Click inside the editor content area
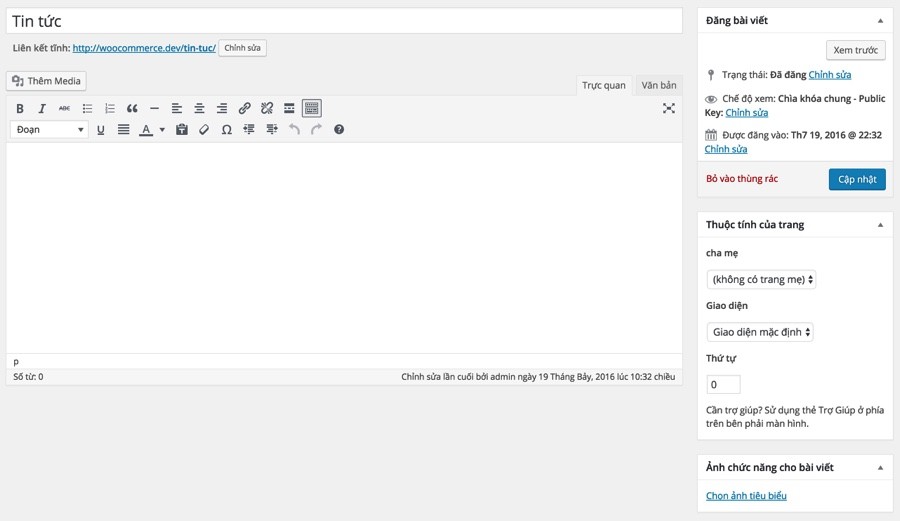900x521 pixels. [x=344, y=248]
